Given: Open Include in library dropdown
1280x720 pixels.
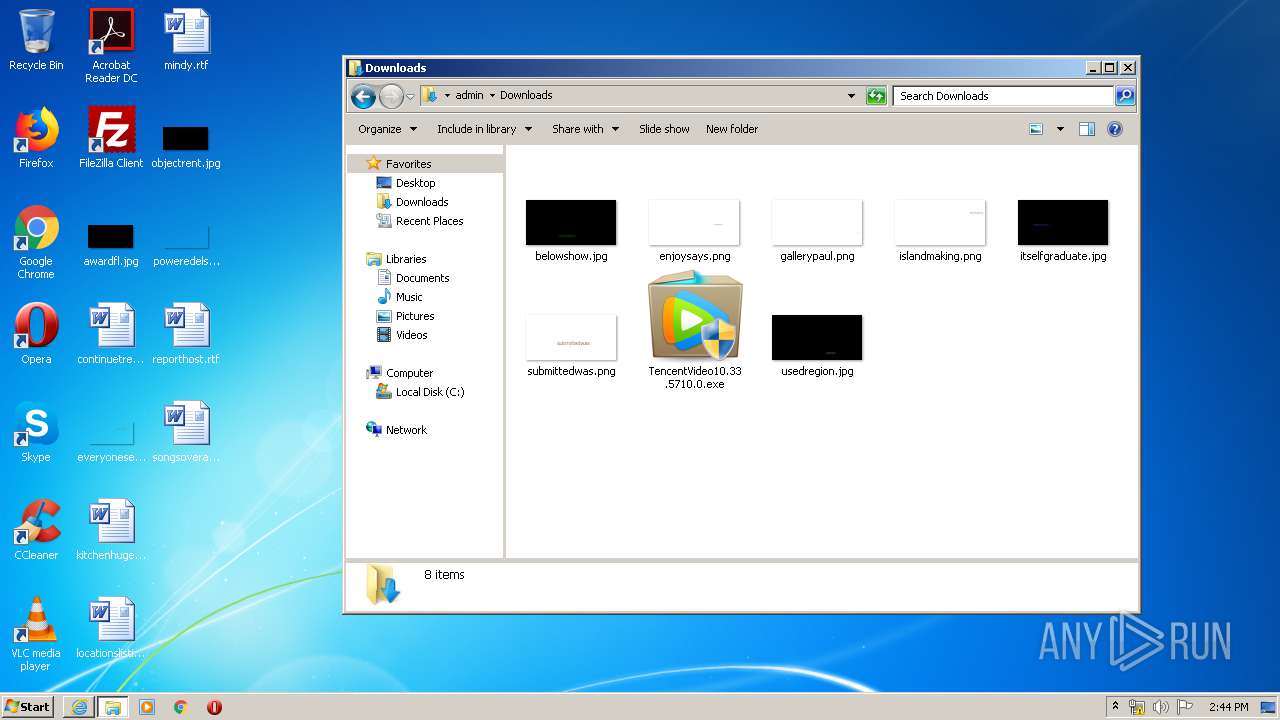Looking at the screenshot, I should click(484, 129).
